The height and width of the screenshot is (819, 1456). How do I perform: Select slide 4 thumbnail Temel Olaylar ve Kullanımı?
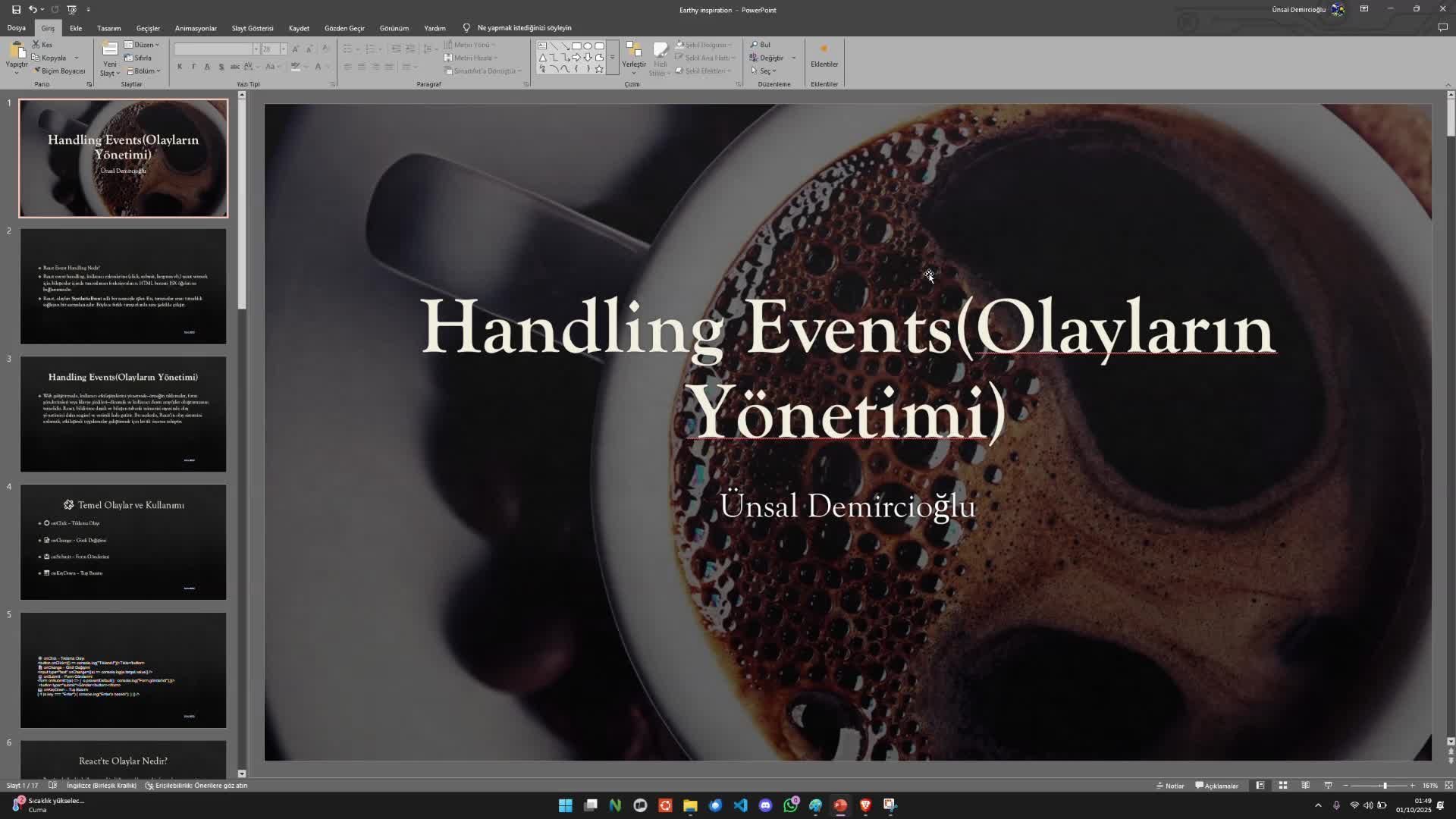(123, 541)
